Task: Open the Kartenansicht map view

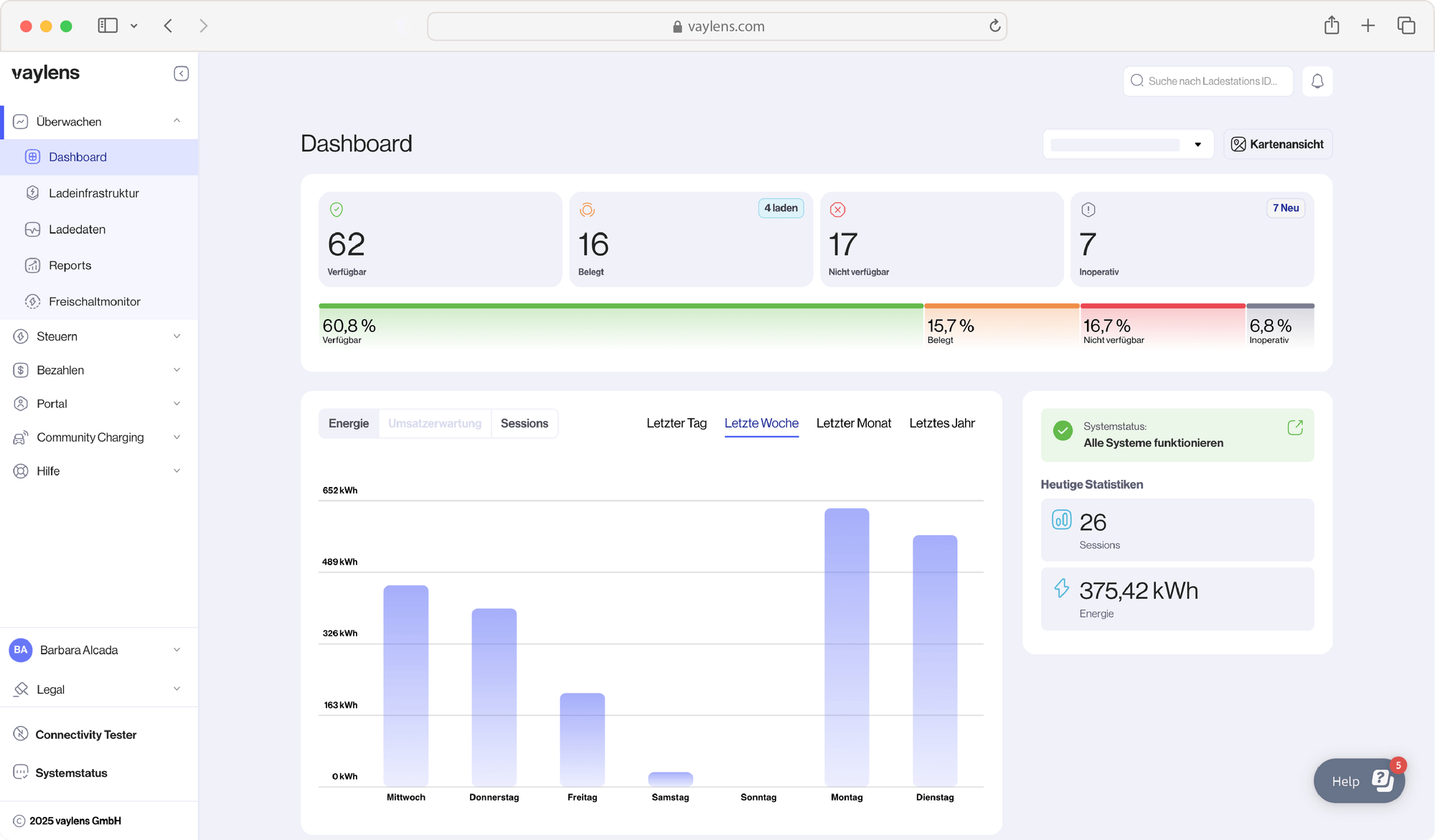Action: click(1278, 144)
